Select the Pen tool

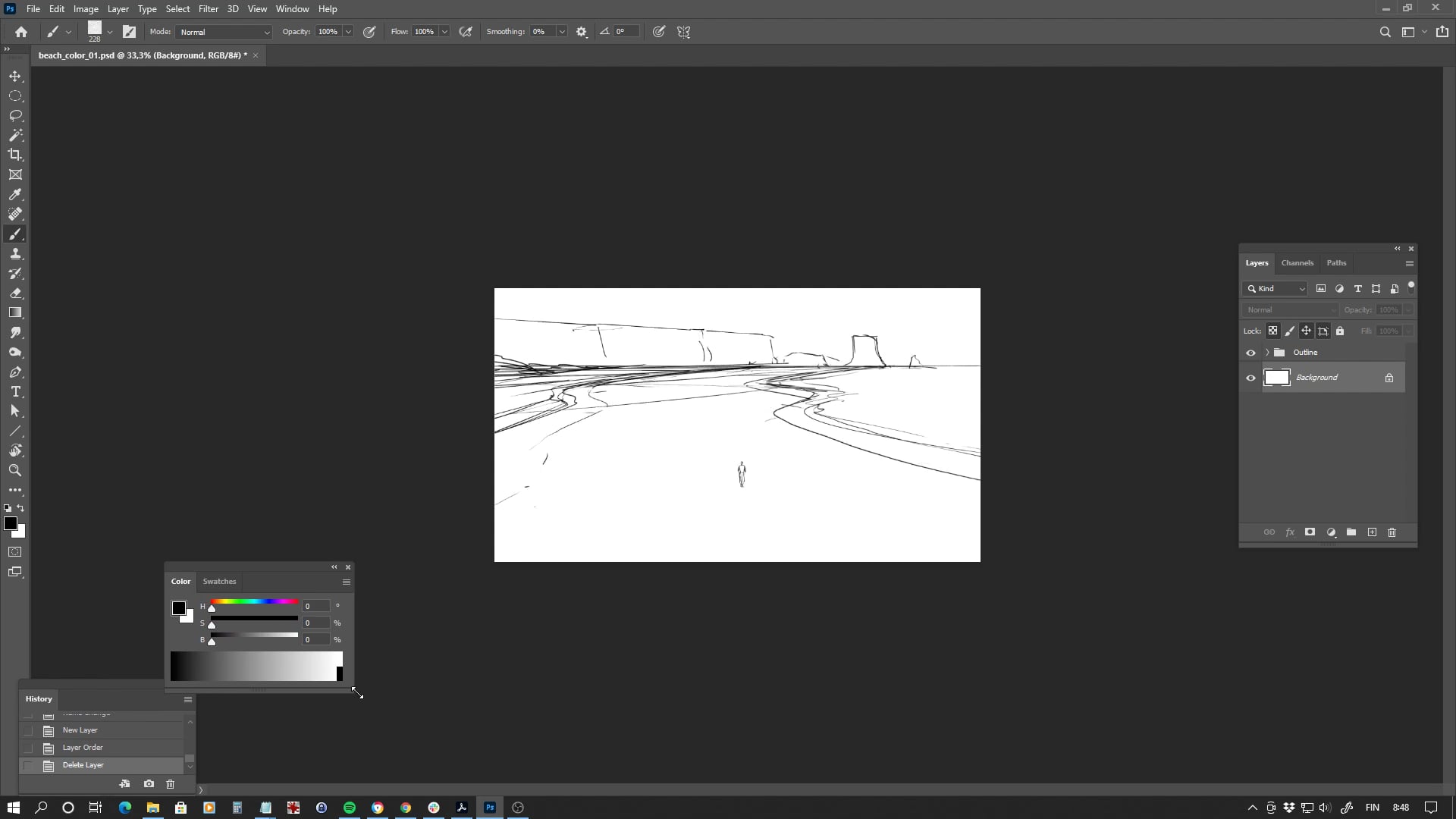click(15, 372)
